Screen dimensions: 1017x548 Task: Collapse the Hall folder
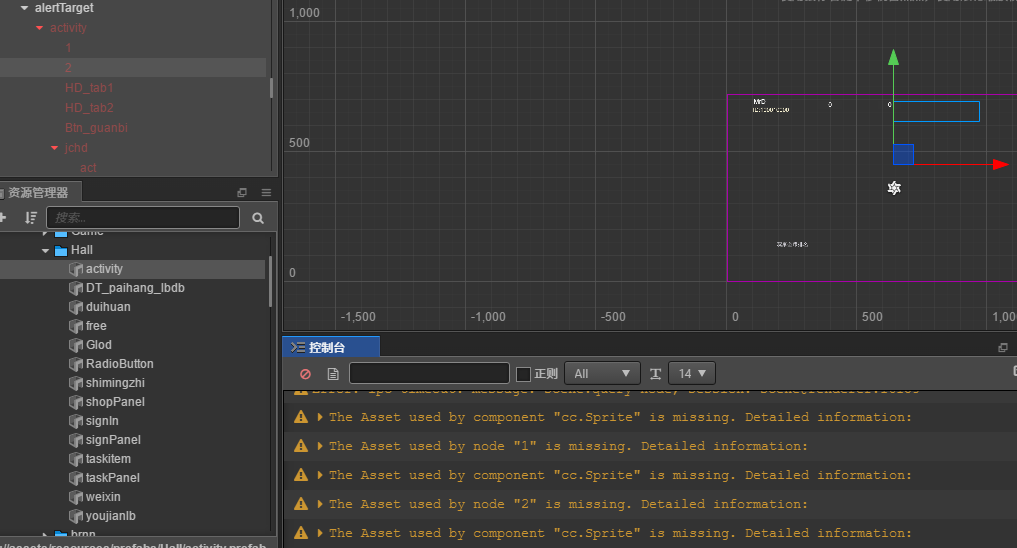click(x=45, y=250)
